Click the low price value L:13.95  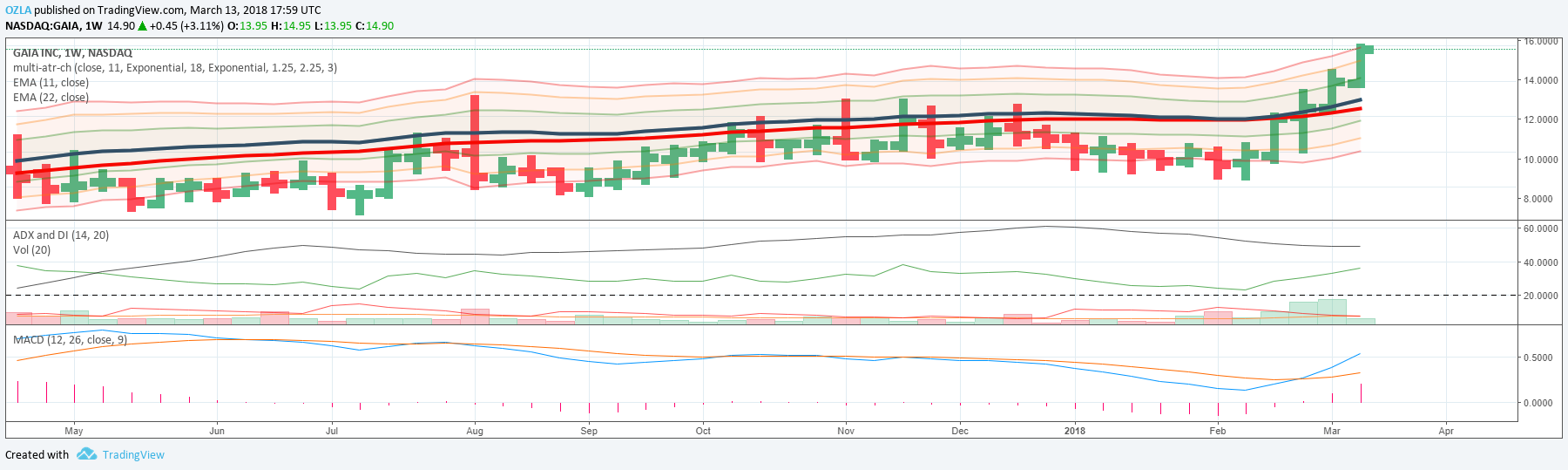pyautogui.click(x=333, y=26)
